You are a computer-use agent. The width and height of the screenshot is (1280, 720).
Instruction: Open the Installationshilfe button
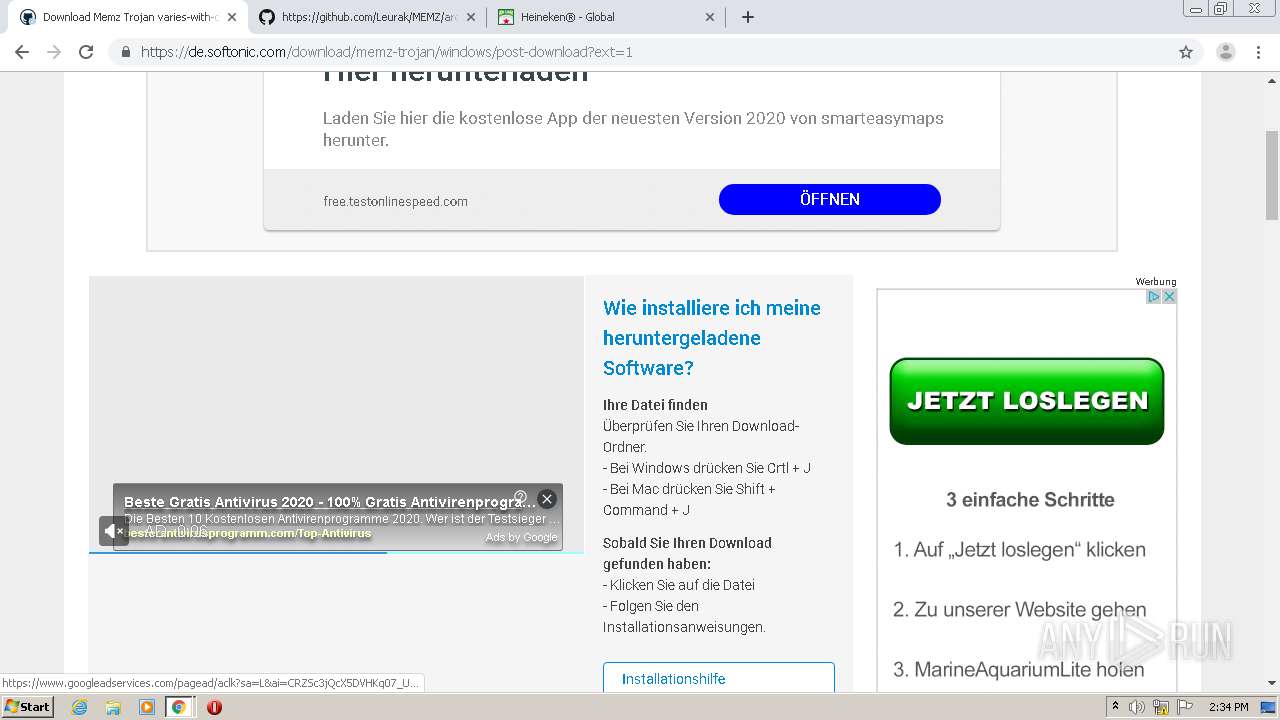pyautogui.click(x=719, y=677)
